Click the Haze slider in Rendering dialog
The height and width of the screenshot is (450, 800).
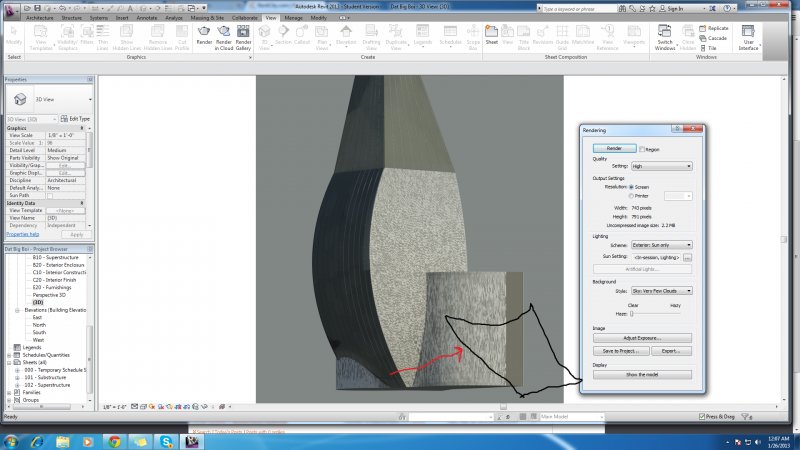click(x=632, y=314)
